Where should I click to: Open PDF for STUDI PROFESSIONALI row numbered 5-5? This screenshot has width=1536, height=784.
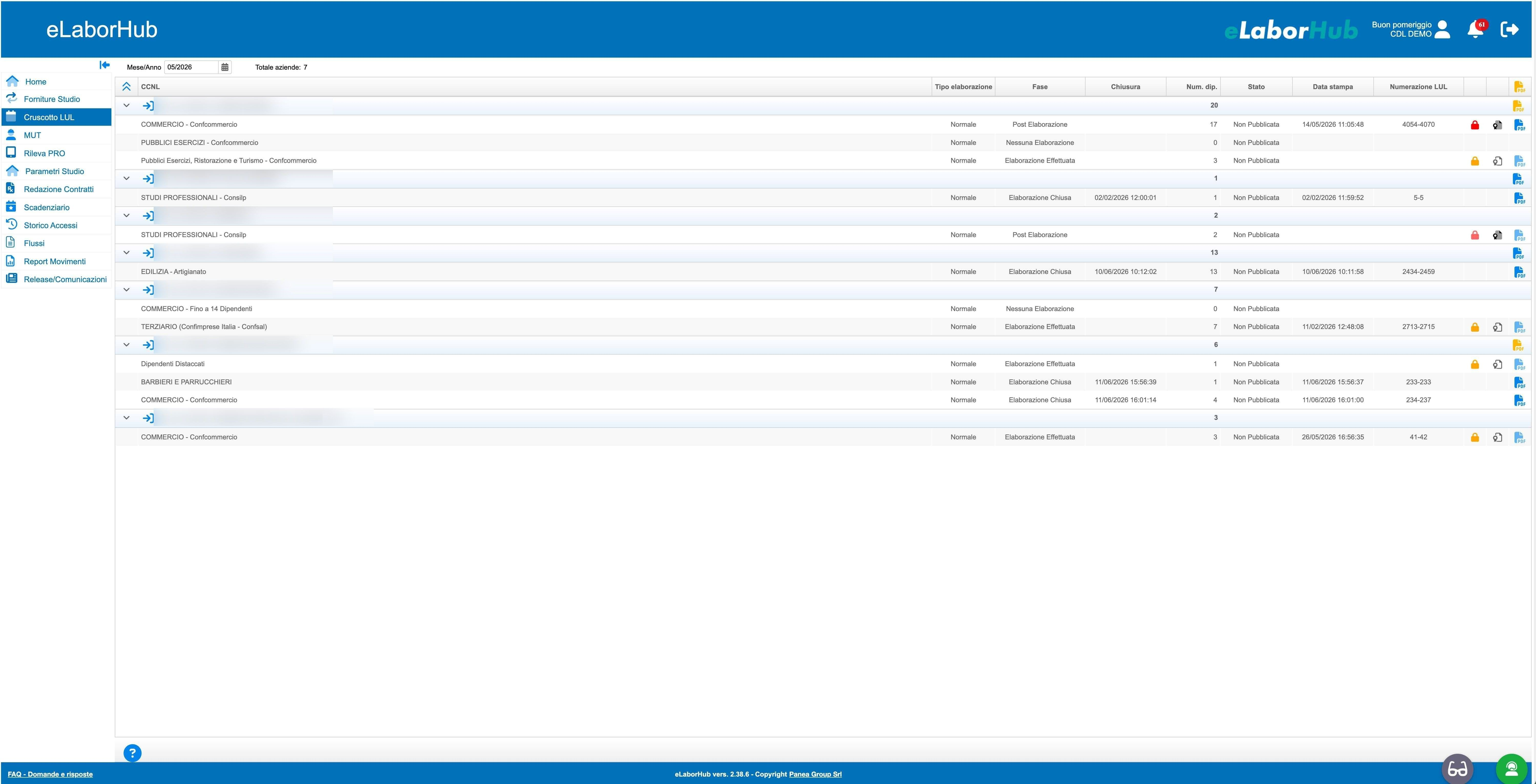point(1519,198)
